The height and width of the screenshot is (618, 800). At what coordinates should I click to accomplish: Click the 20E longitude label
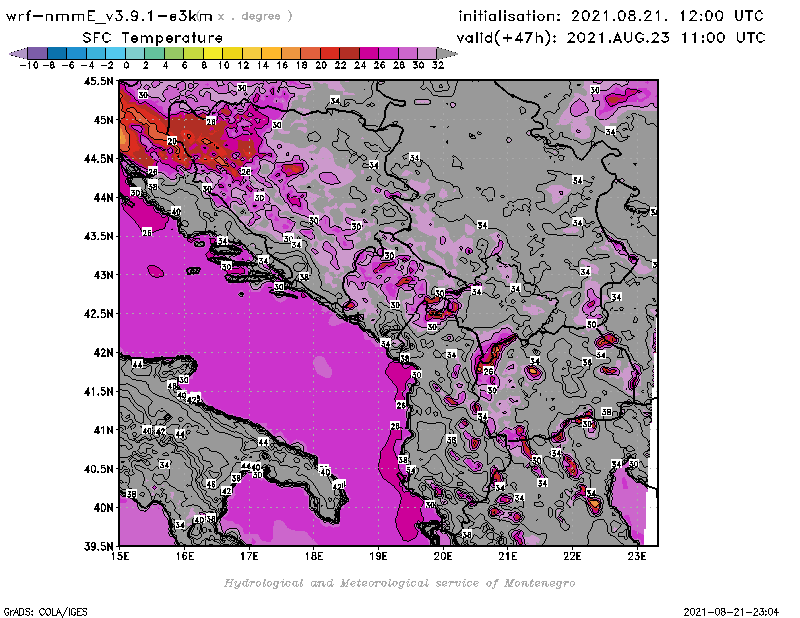pos(443,556)
